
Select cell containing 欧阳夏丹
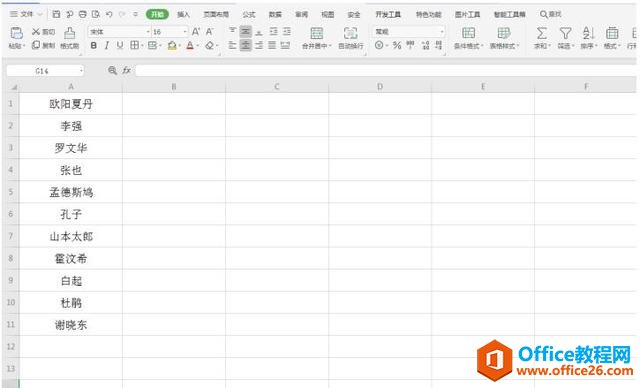point(71,104)
